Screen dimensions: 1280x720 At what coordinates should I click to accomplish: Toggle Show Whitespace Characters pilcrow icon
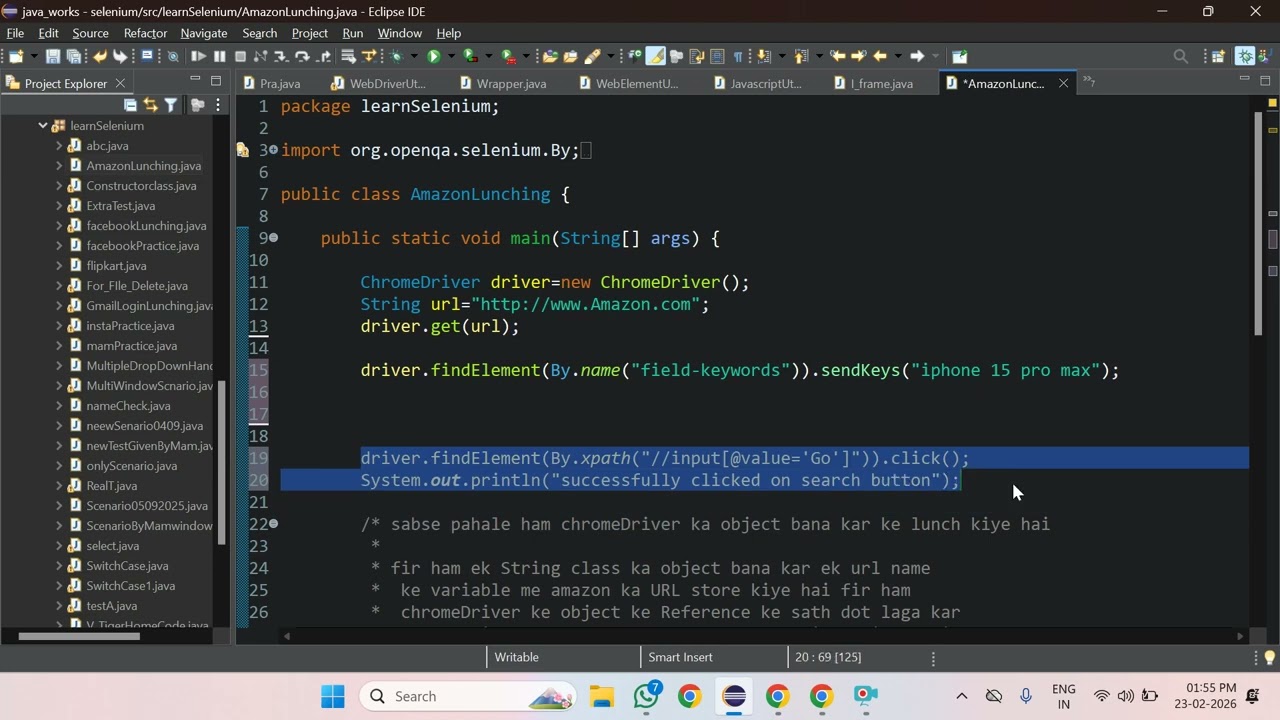[738, 56]
